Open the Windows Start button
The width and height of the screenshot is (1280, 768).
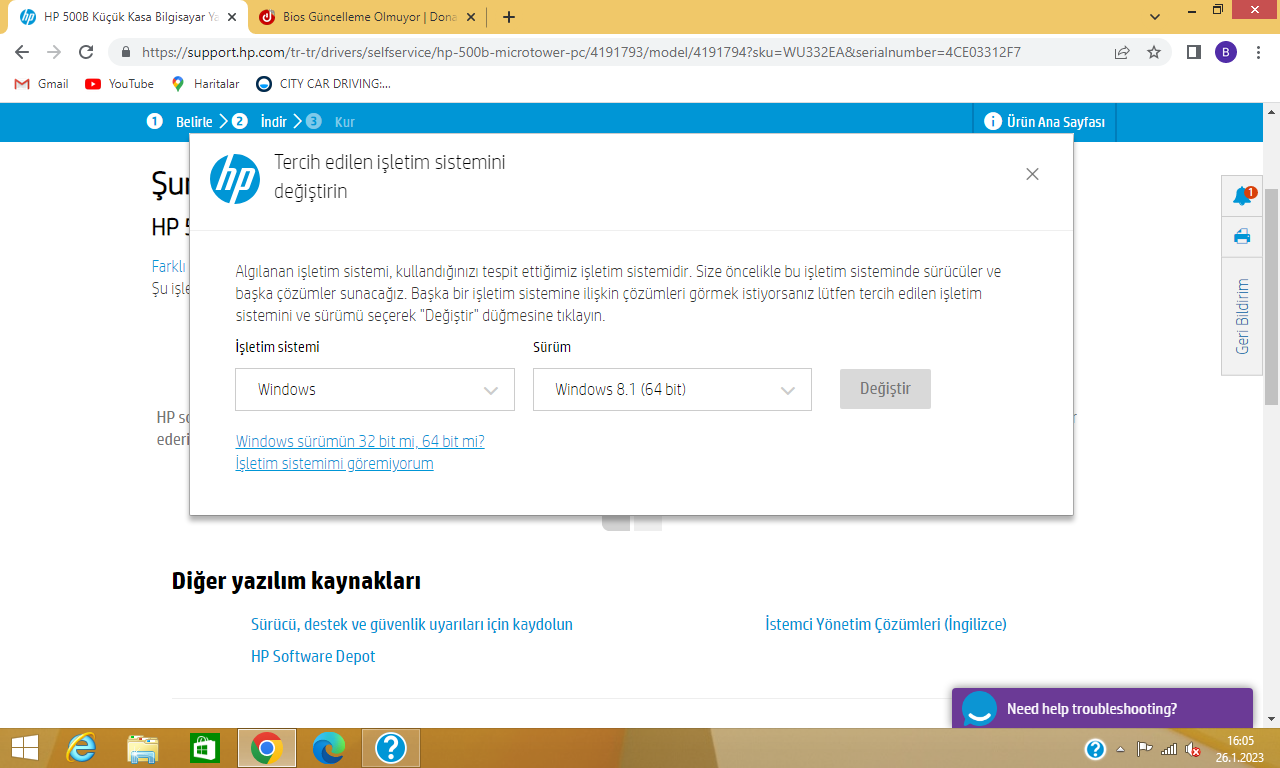[x=25, y=748]
